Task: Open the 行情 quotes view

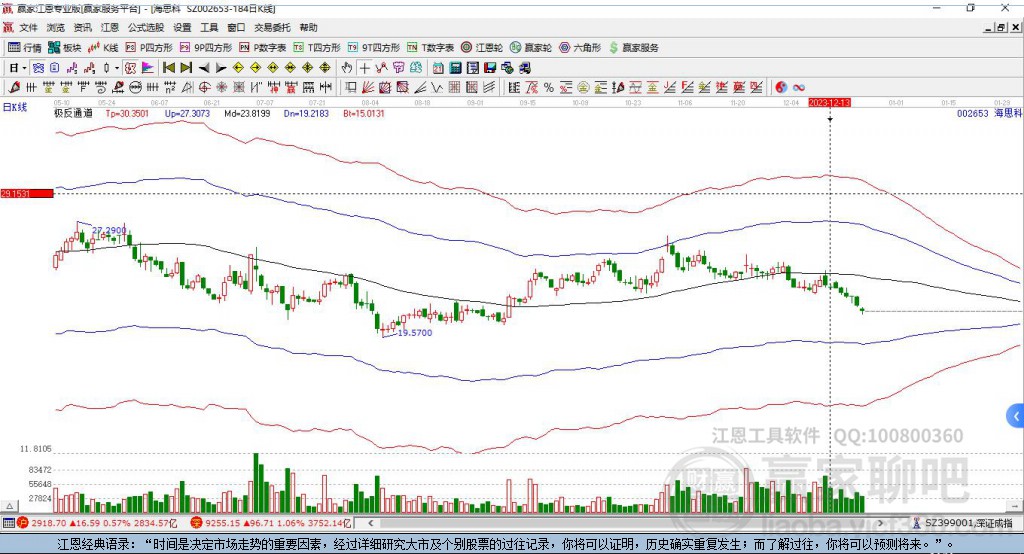Action: point(25,48)
